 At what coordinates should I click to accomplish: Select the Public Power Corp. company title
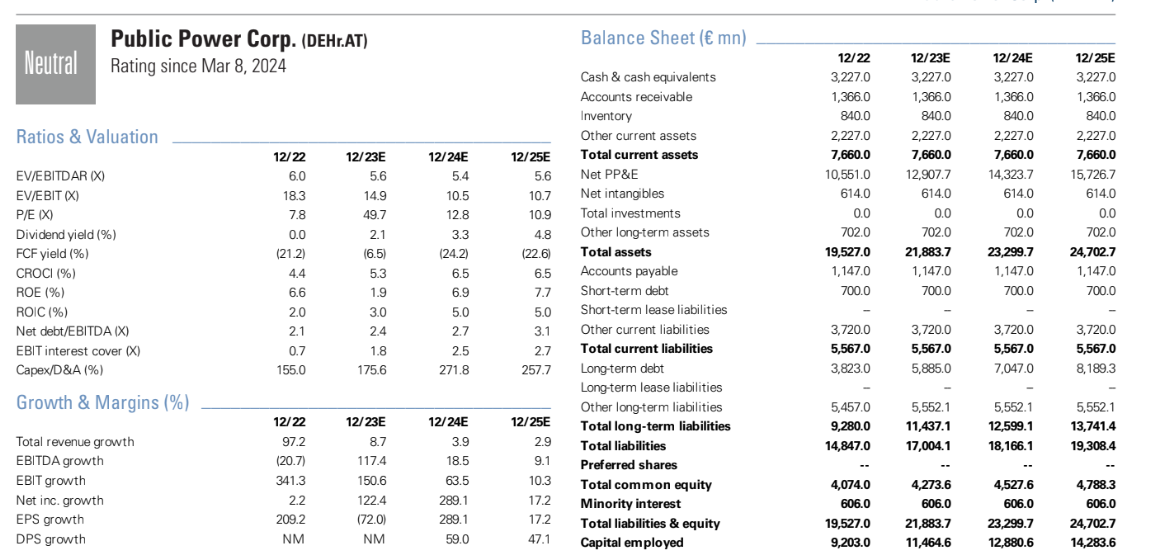click(204, 41)
